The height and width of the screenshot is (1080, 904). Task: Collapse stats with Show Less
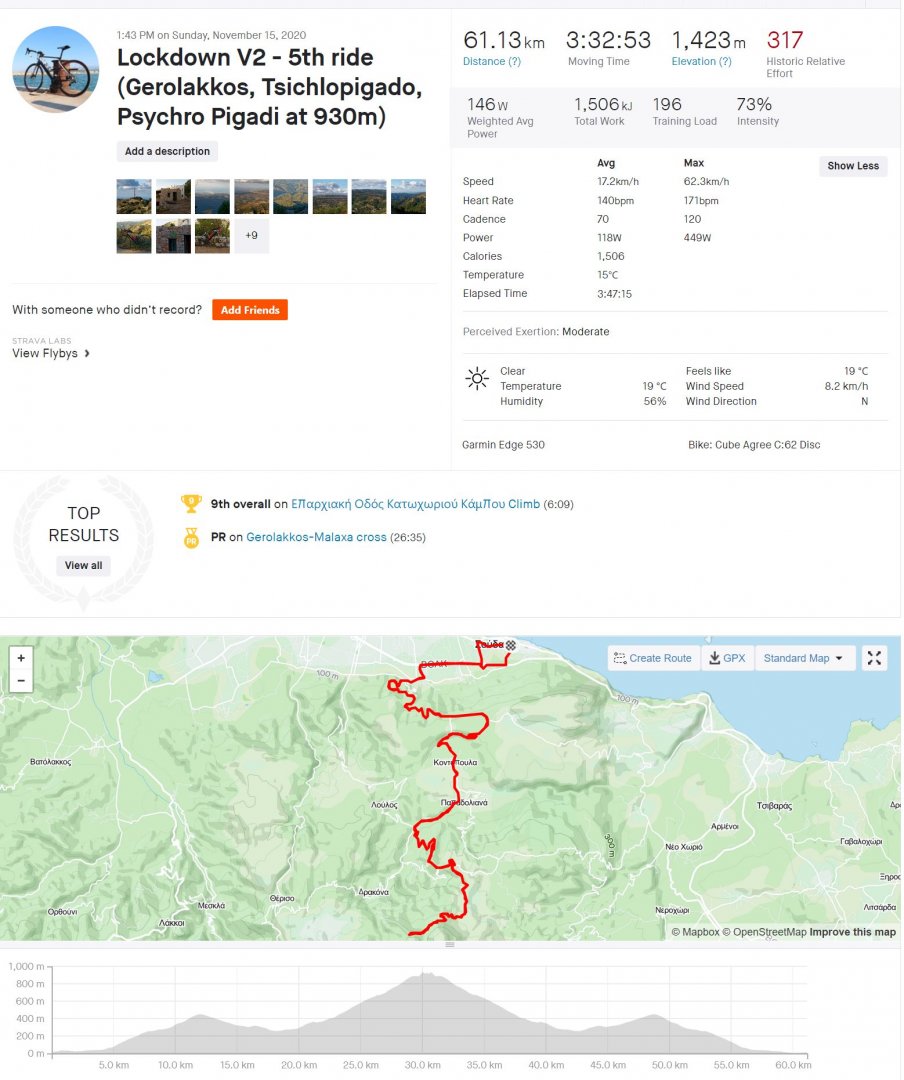[x=853, y=166]
